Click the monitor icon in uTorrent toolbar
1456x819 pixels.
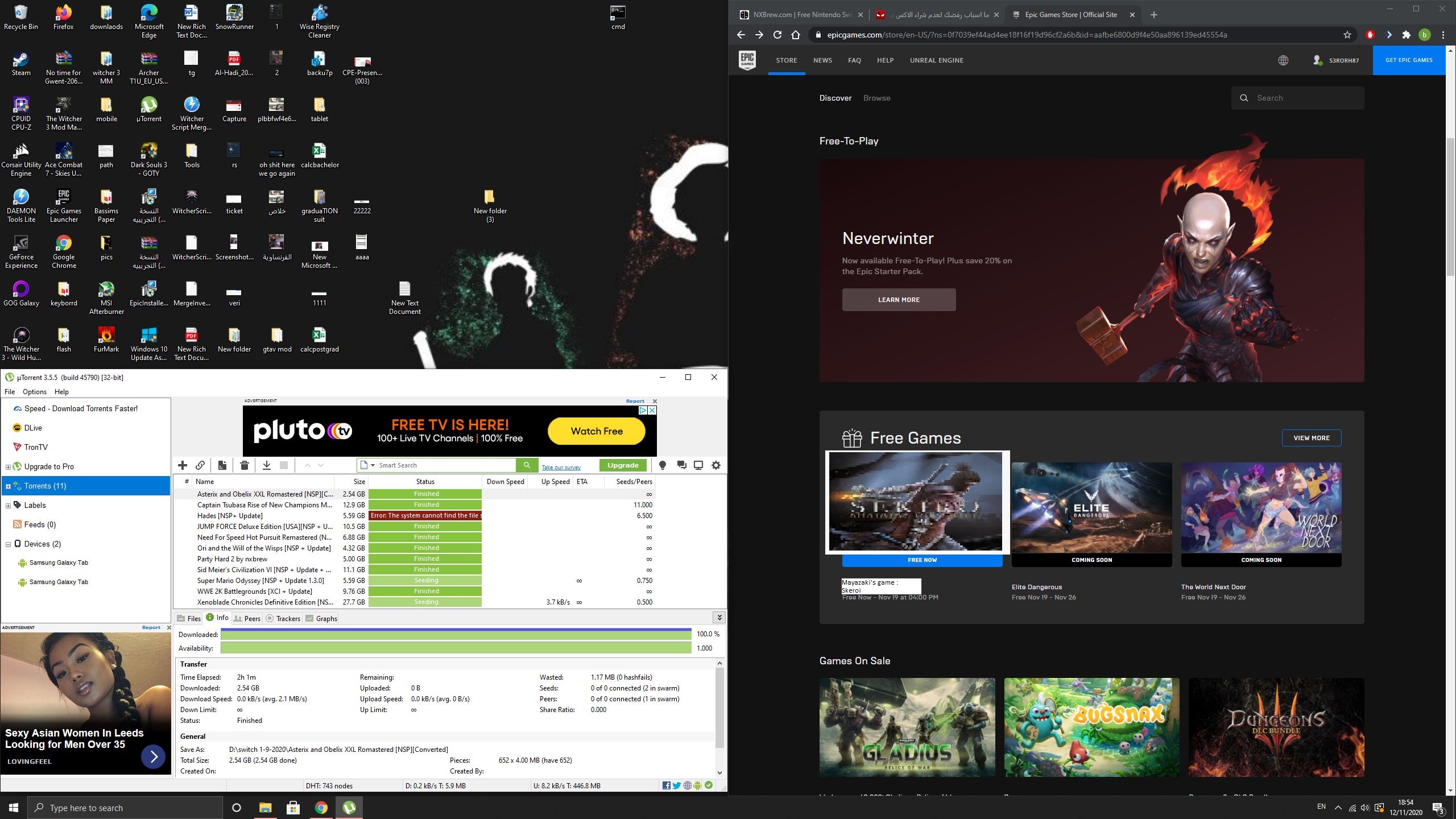[x=698, y=465]
